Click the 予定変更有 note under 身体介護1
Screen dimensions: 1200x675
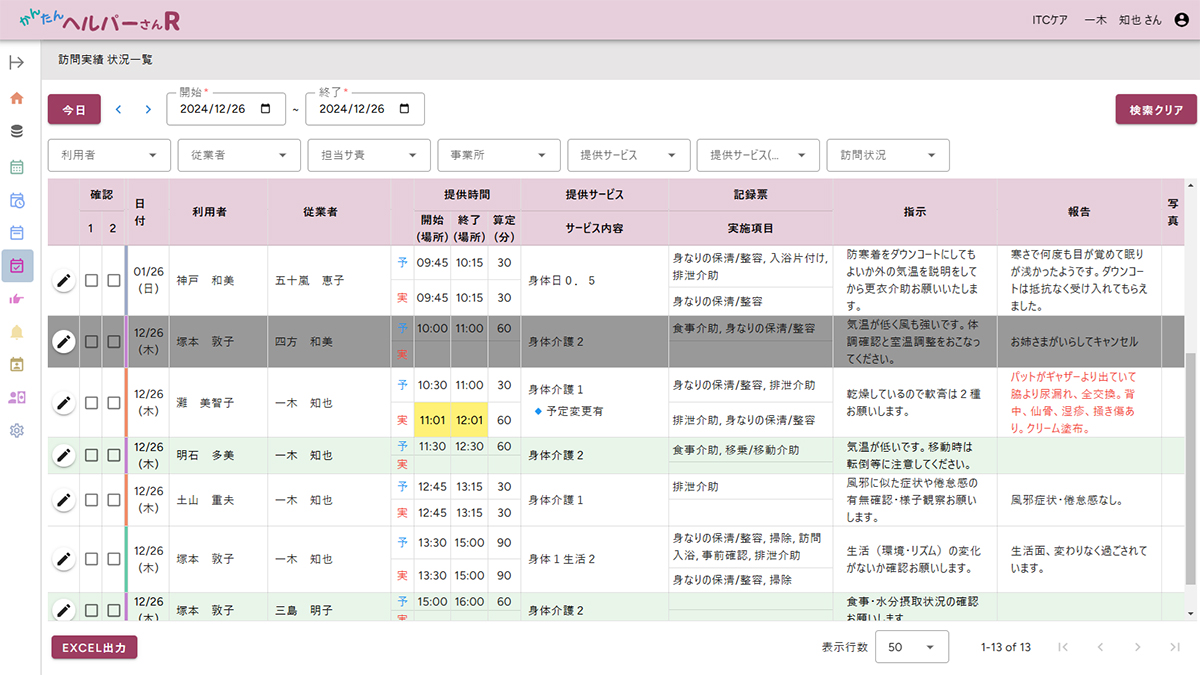tap(568, 411)
